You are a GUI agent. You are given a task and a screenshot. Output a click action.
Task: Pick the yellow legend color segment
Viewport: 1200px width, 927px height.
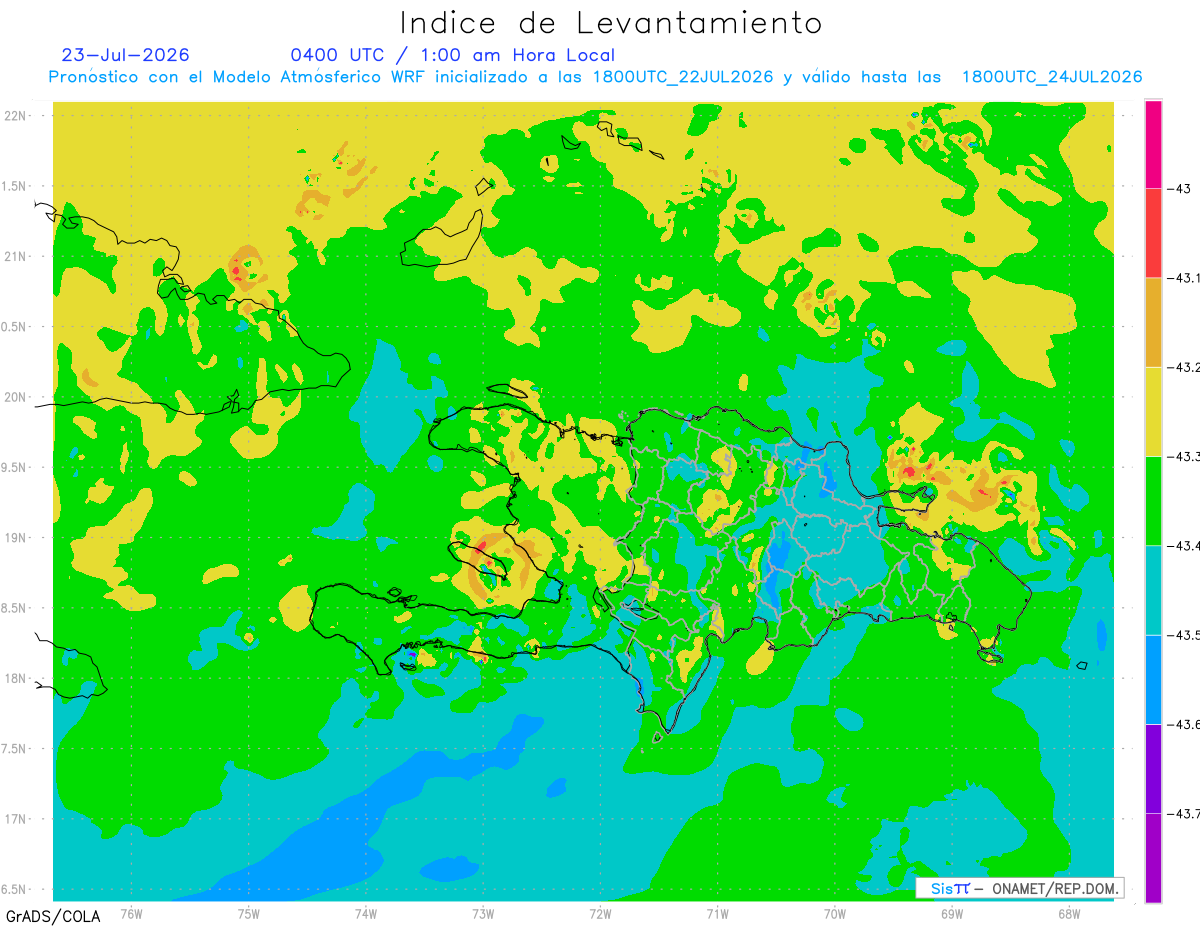1153,411
